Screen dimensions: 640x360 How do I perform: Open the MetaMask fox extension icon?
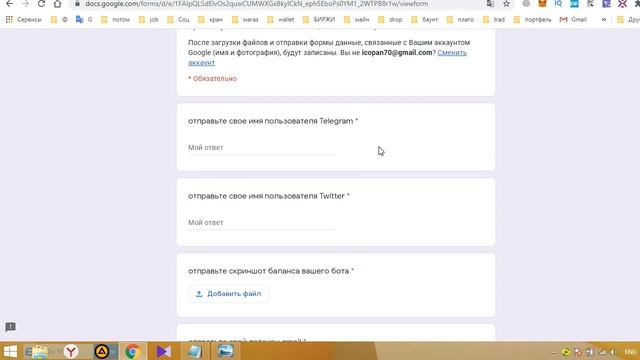(x=542, y=4)
